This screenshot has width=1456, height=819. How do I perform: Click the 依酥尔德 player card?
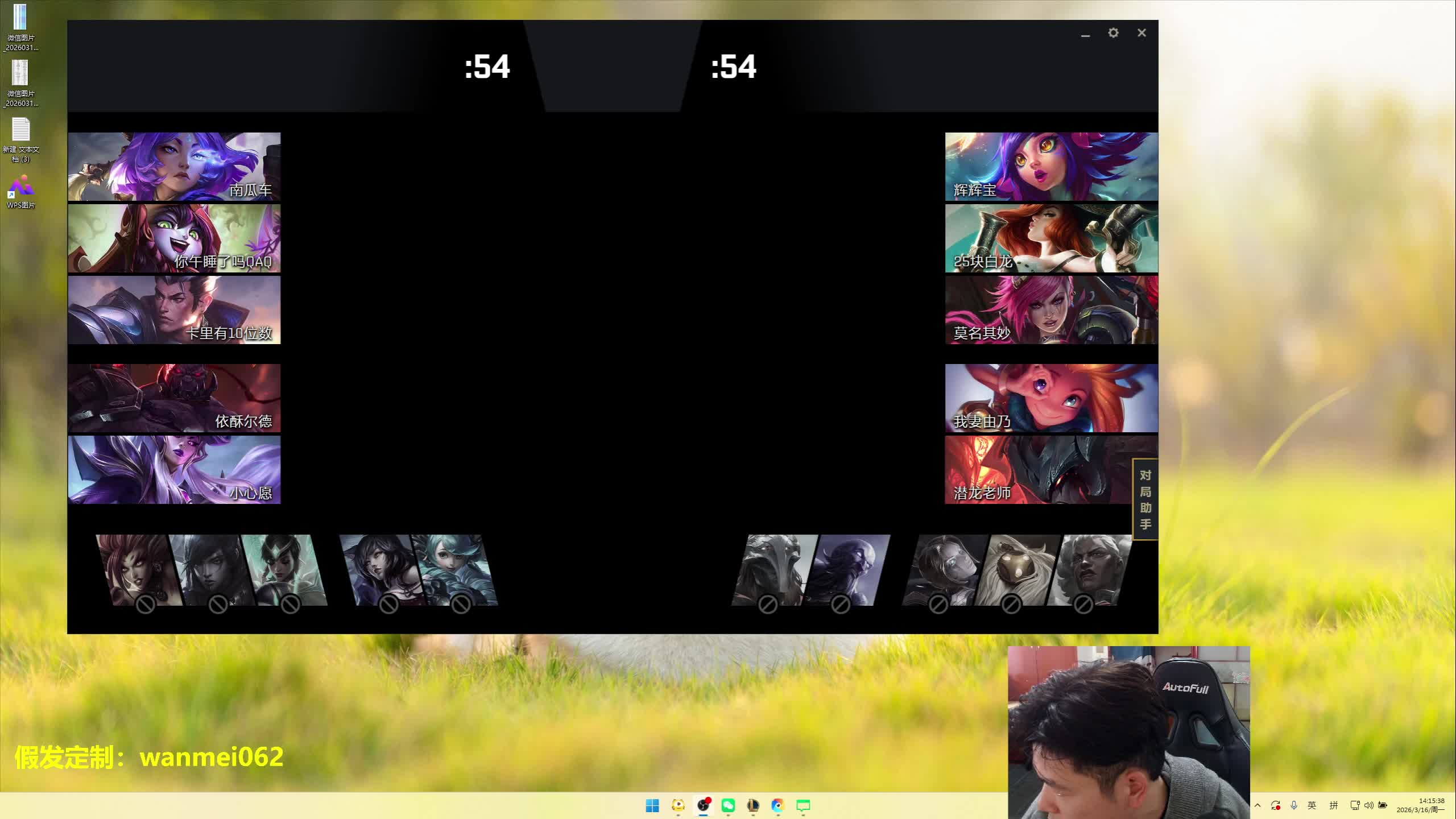tap(174, 398)
